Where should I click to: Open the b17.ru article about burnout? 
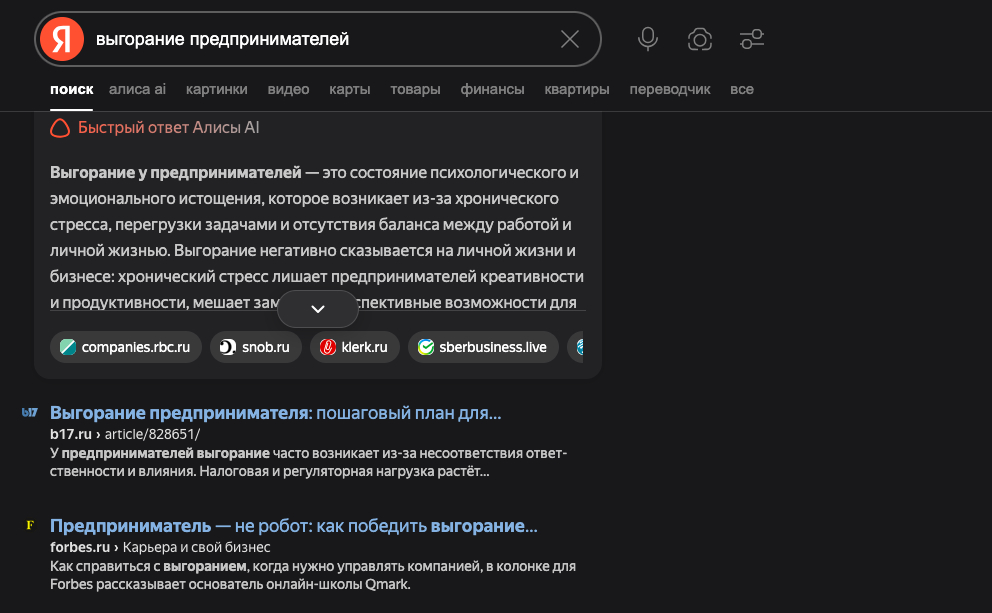point(275,413)
